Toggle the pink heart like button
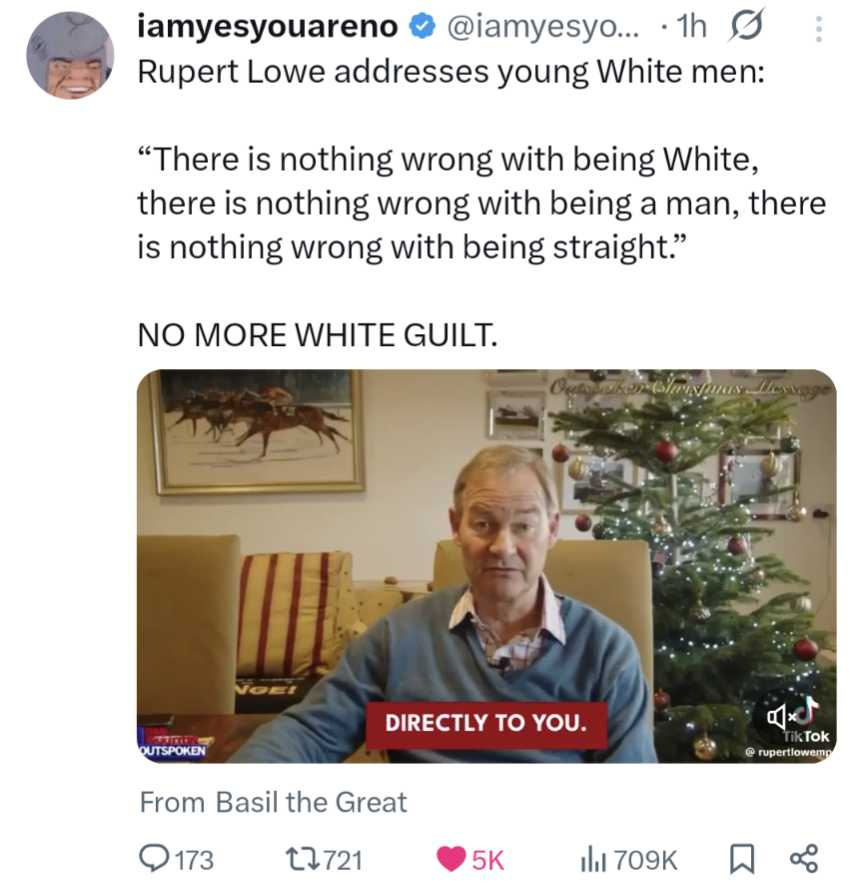This screenshot has height=894, width=863. (x=451, y=859)
